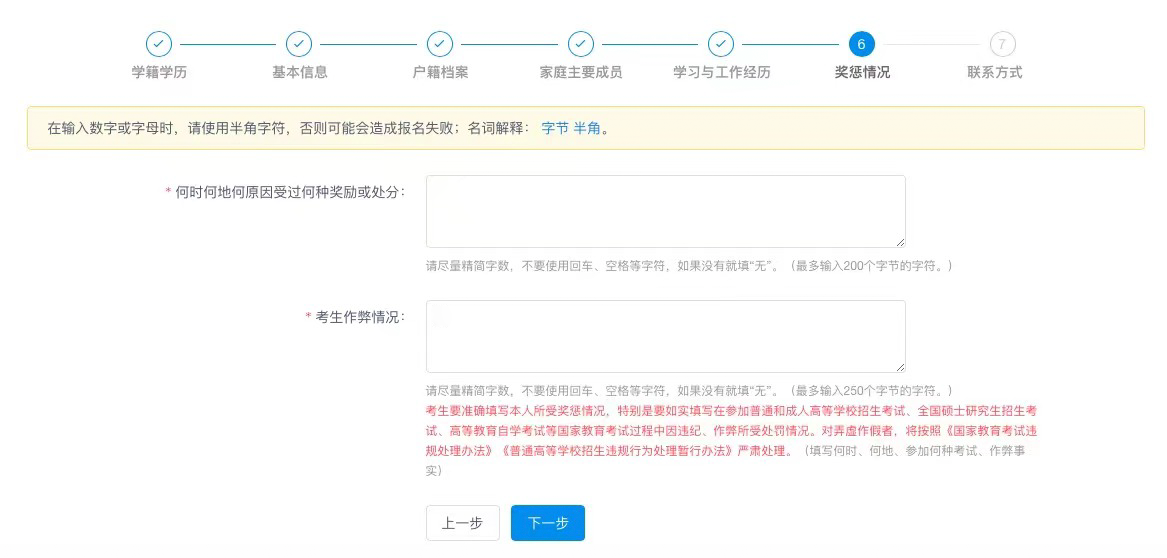
Task: Click the blue step 6 circle
Action: click(x=861, y=44)
